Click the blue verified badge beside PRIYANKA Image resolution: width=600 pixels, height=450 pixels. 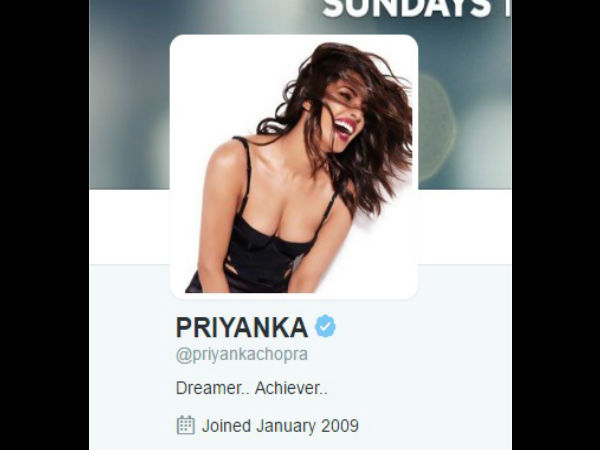pyautogui.click(x=325, y=326)
